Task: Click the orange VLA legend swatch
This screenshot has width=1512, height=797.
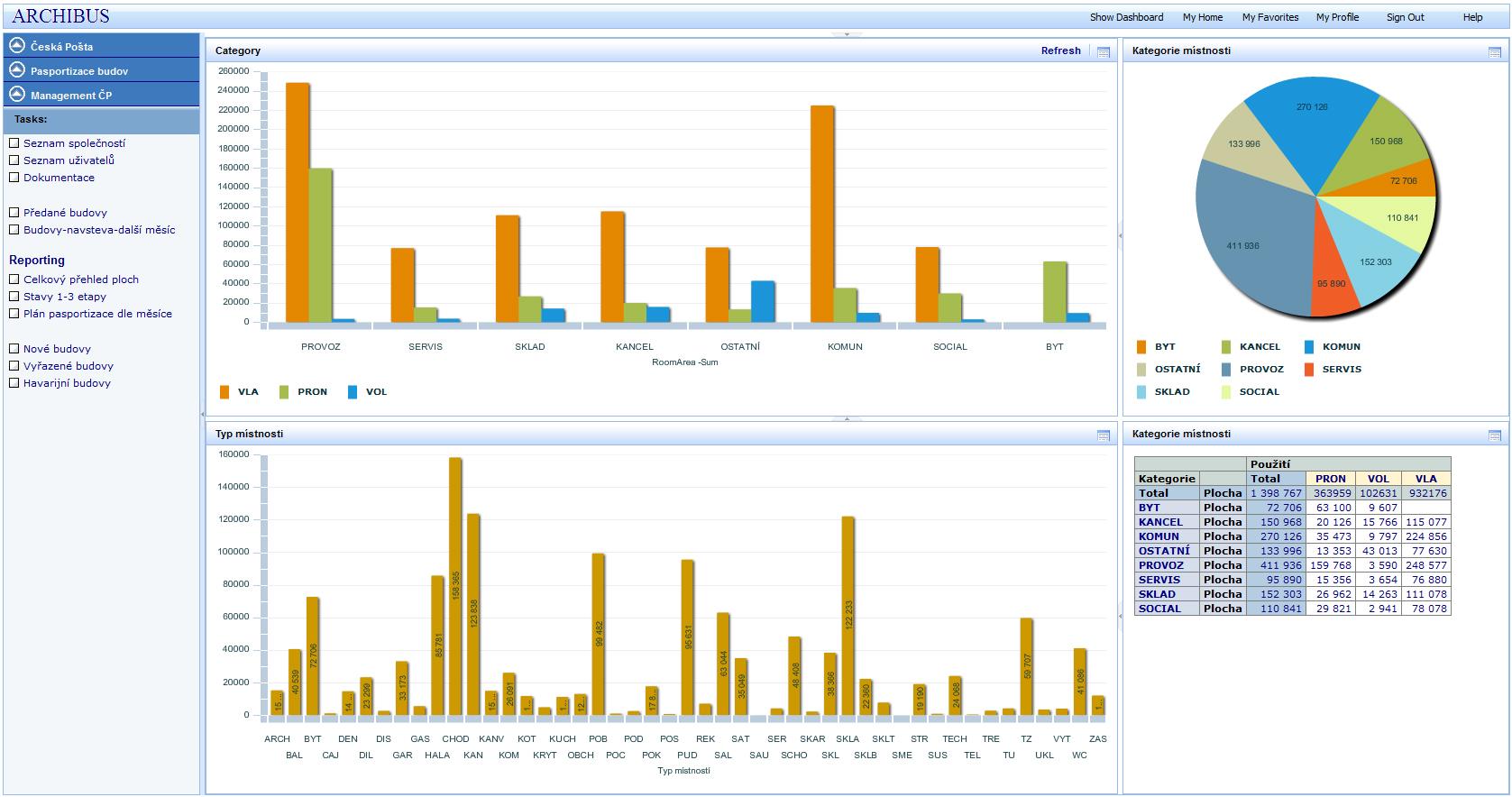Action: (x=225, y=392)
